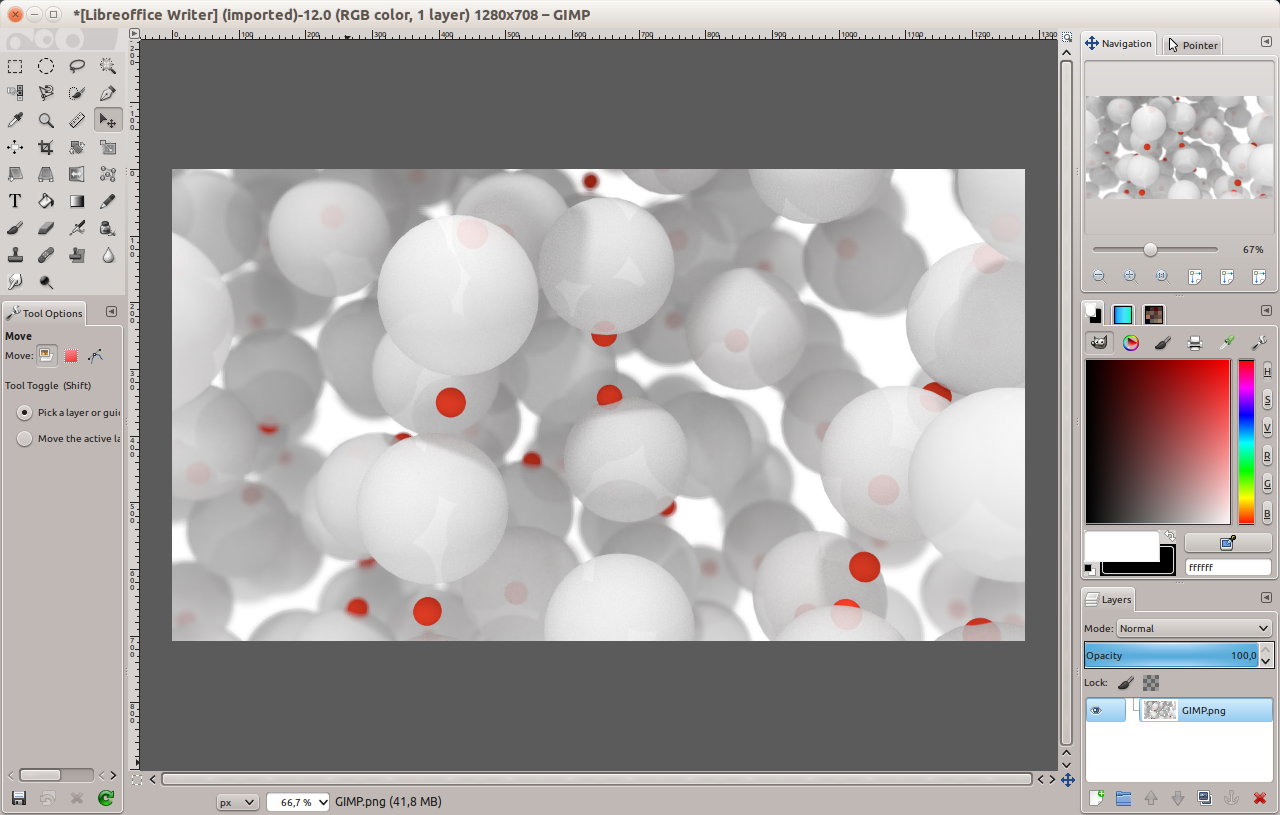Select the Color Picker eyedropper tool

[x=15, y=120]
